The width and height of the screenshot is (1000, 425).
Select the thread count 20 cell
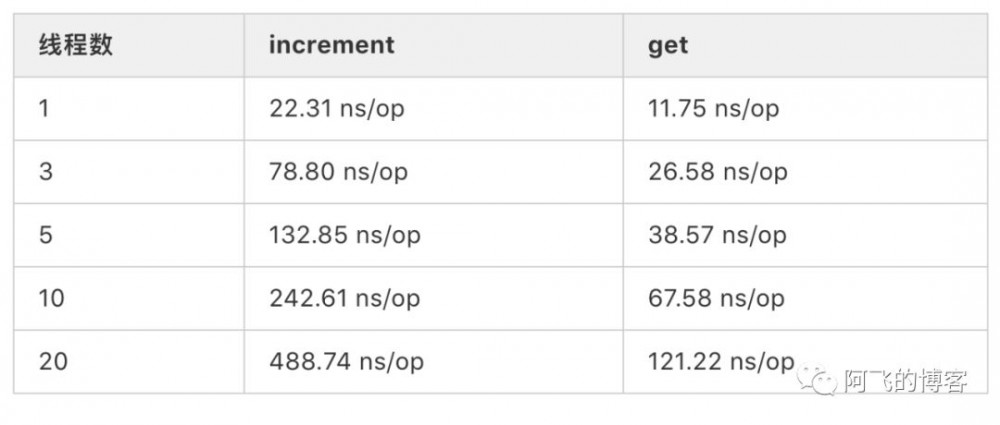click(53, 361)
